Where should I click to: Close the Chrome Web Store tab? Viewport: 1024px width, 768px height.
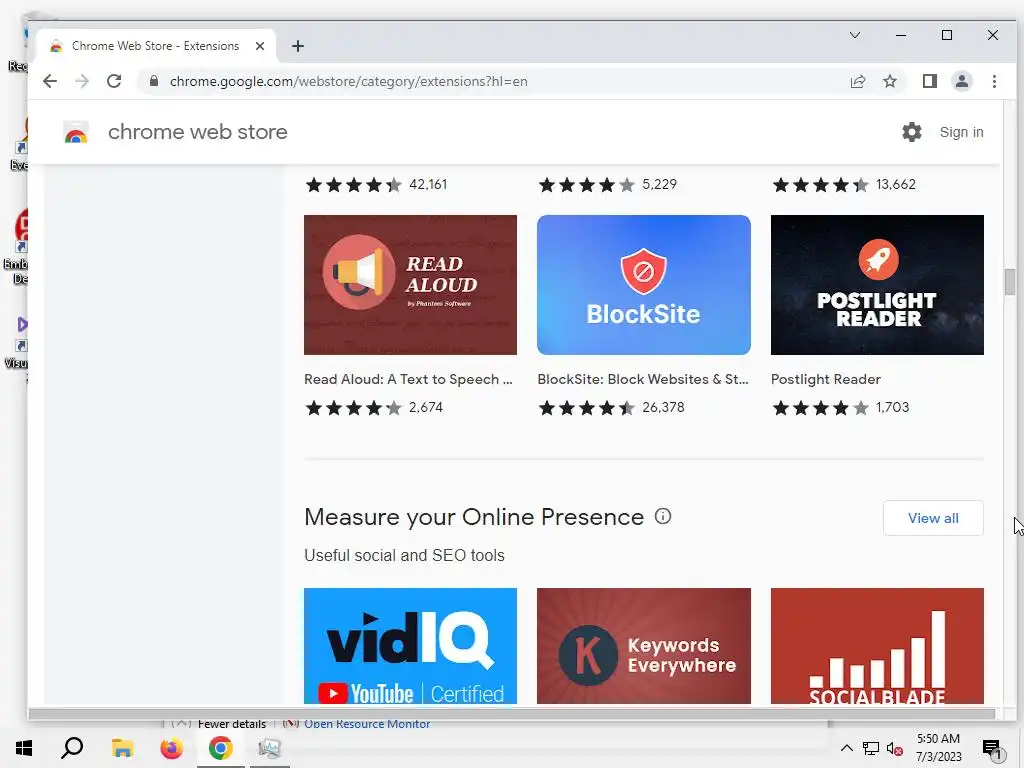click(260, 46)
